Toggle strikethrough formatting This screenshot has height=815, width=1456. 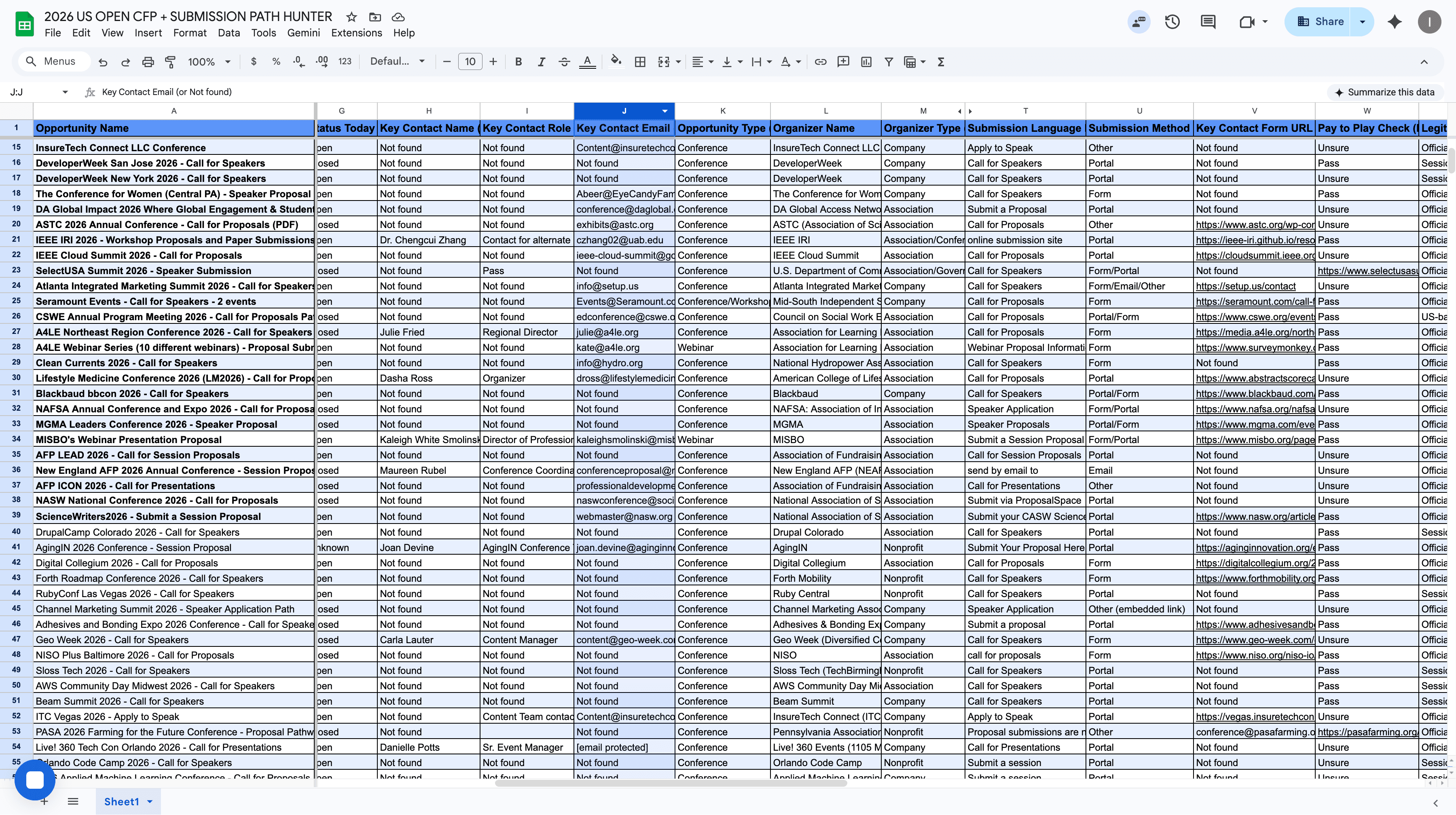click(x=564, y=62)
